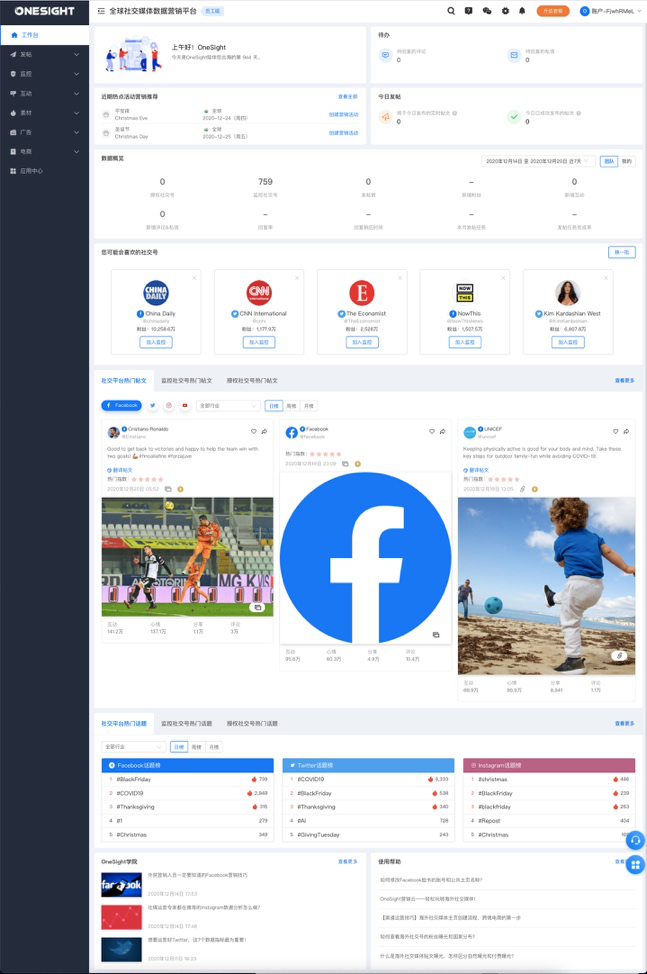Expand the 电商 sidebar menu
The width and height of the screenshot is (647, 974).
(44, 152)
